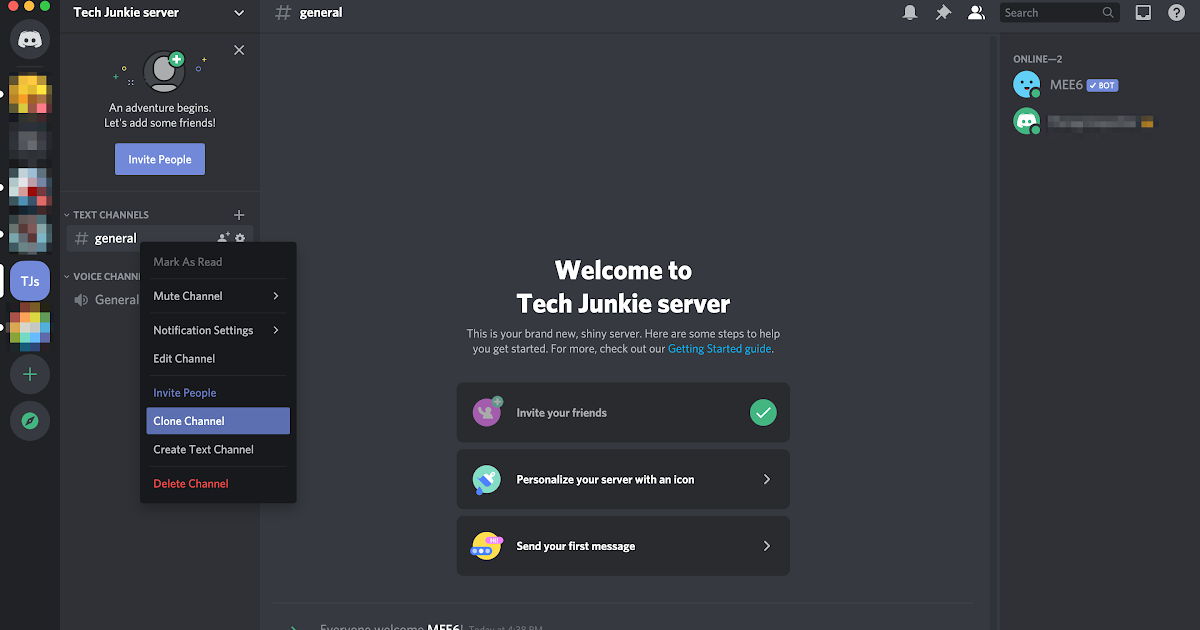
Task: Click Send your first message step icon
Action: pyautogui.click(x=487, y=546)
